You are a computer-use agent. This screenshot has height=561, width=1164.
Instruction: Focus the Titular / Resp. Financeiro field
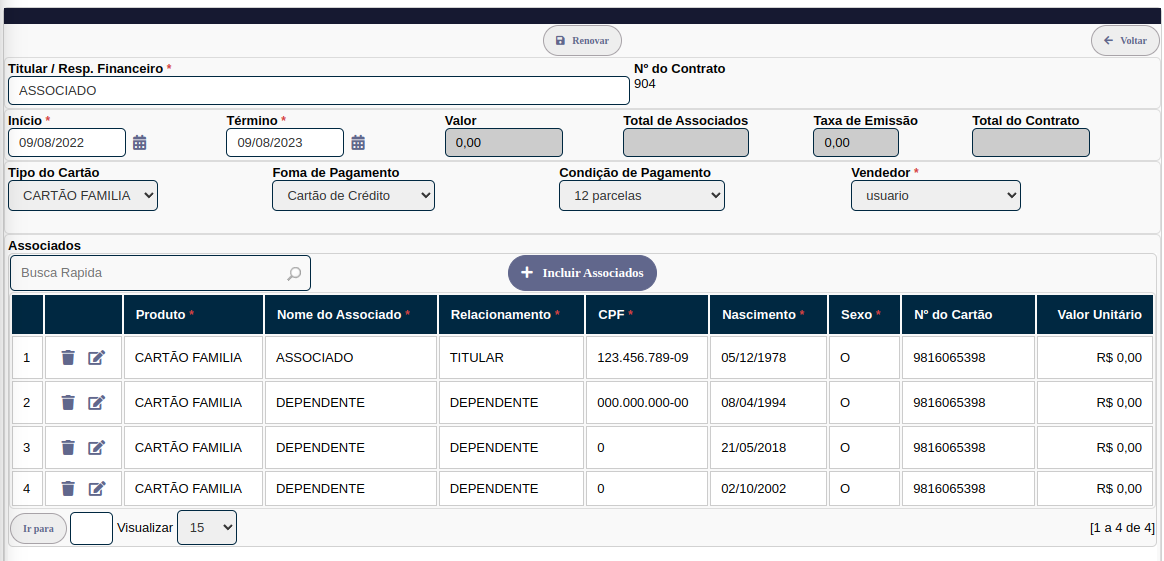point(319,91)
